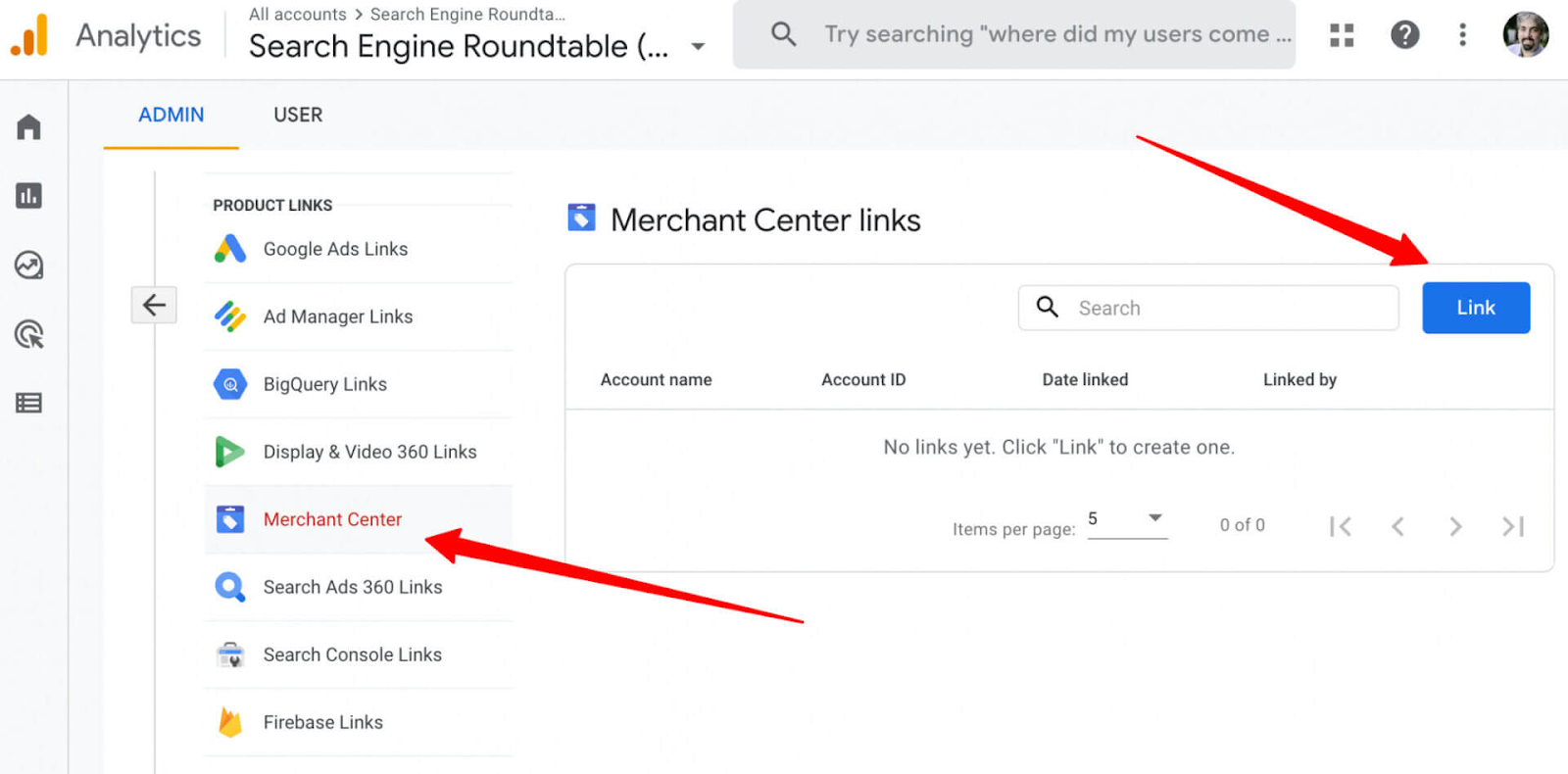The width and height of the screenshot is (1568, 774).
Task: Click the user profile avatar
Action: pyautogui.click(x=1525, y=35)
